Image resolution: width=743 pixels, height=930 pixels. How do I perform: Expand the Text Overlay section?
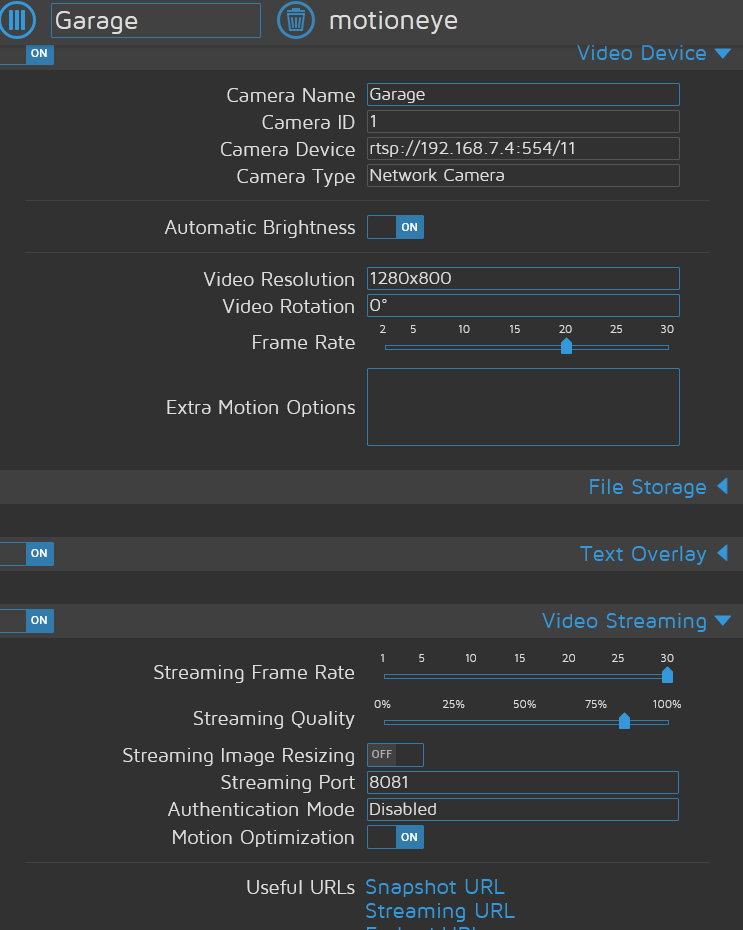pos(643,554)
